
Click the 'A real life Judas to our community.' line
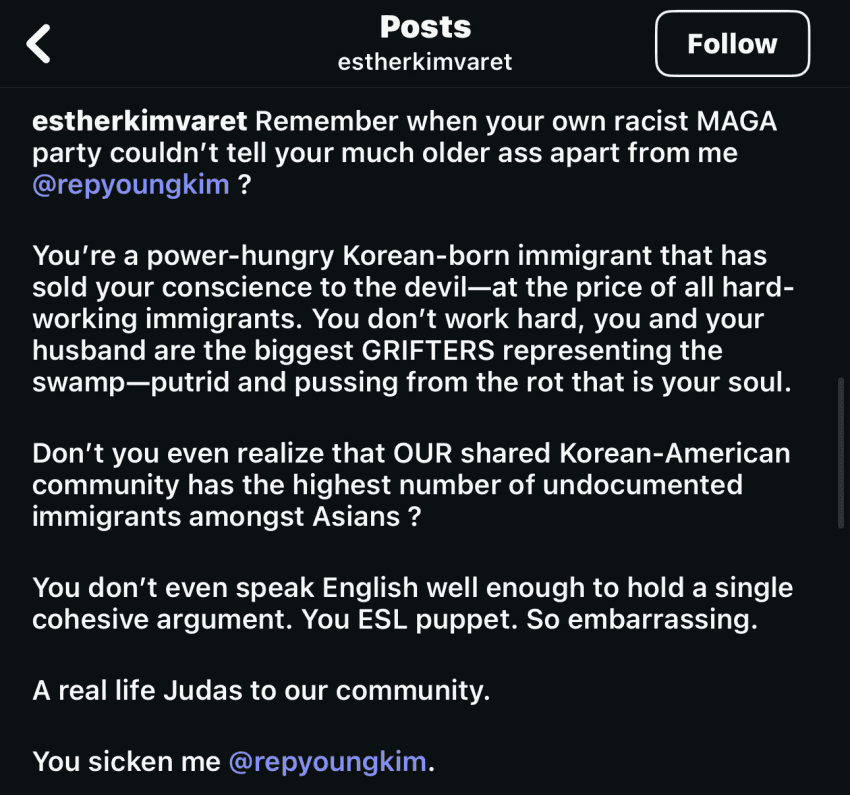(x=261, y=690)
